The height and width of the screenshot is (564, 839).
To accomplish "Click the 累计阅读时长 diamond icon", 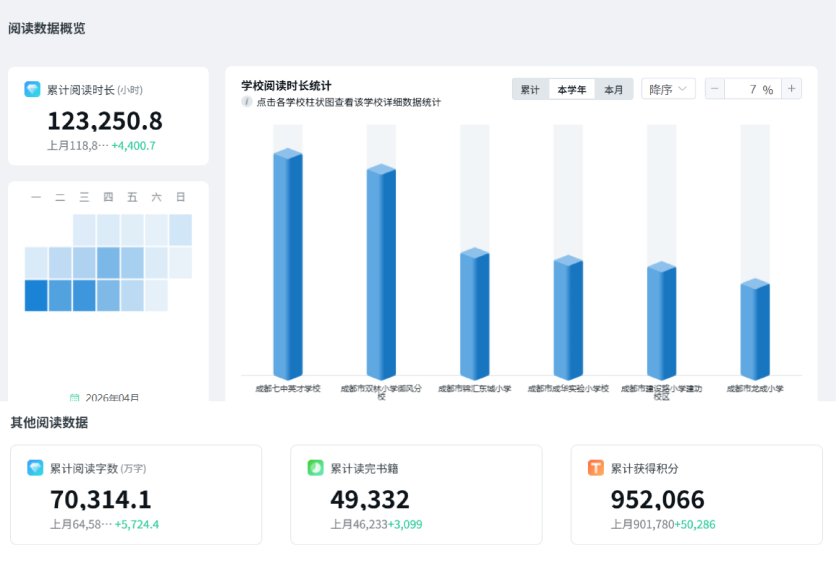I will (33, 89).
